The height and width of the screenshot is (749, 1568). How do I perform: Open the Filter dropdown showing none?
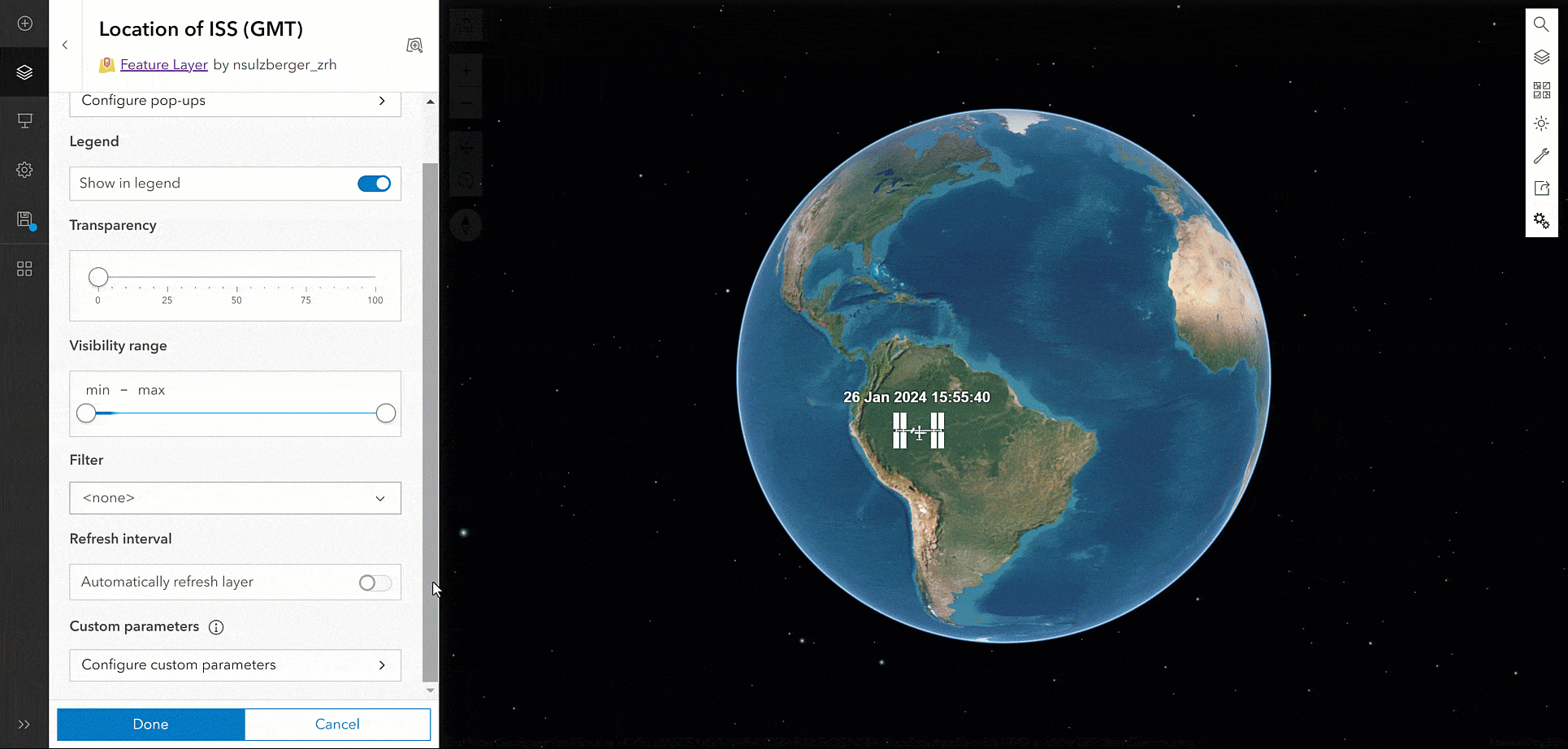point(235,498)
